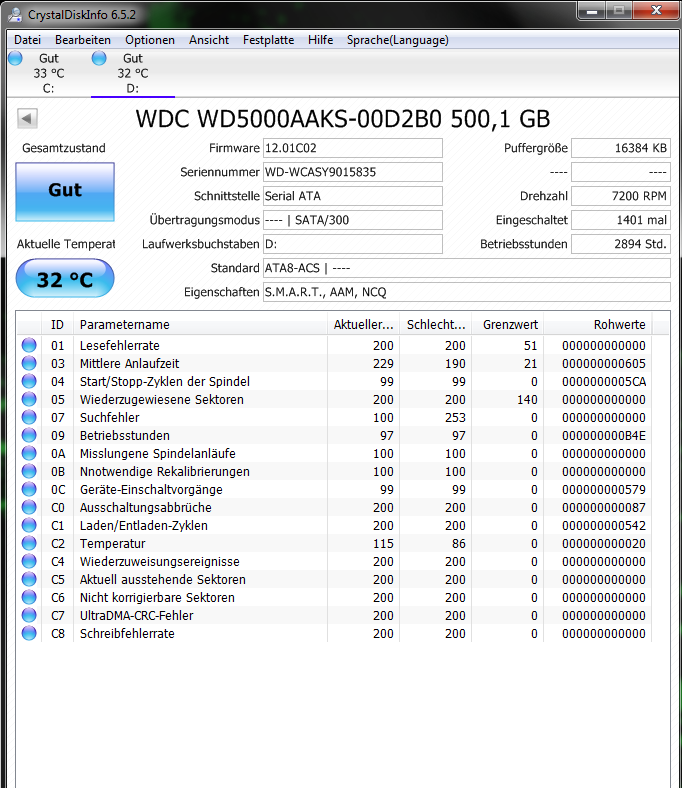Viewport: 682px width, 788px height.
Task: Select the Schreibfehlerrate parameter name
Action: pyautogui.click(x=127, y=633)
